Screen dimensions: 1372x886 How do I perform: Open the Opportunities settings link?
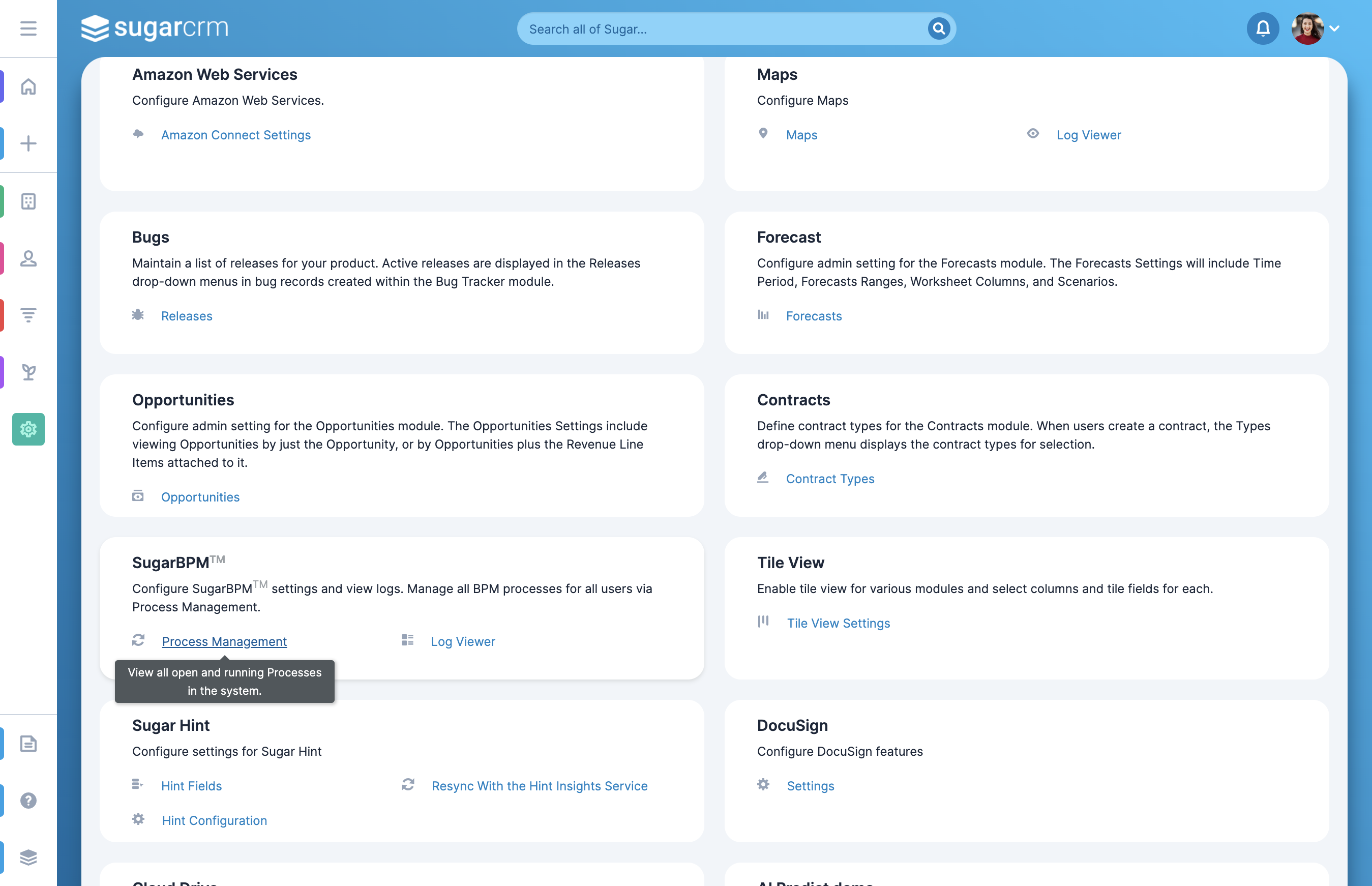pyautogui.click(x=200, y=497)
